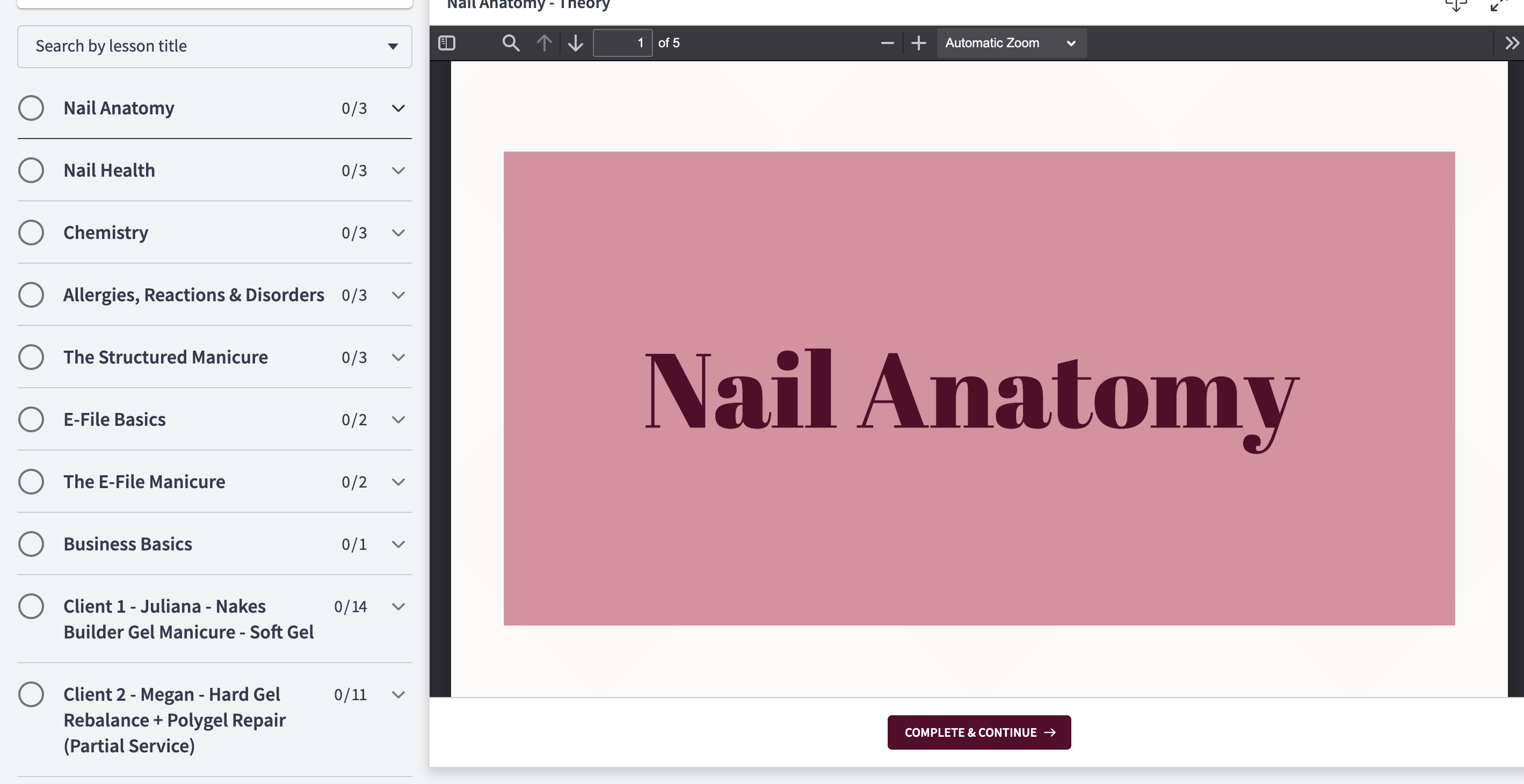Toggle the PDF sidebar panel icon

pos(447,42)
